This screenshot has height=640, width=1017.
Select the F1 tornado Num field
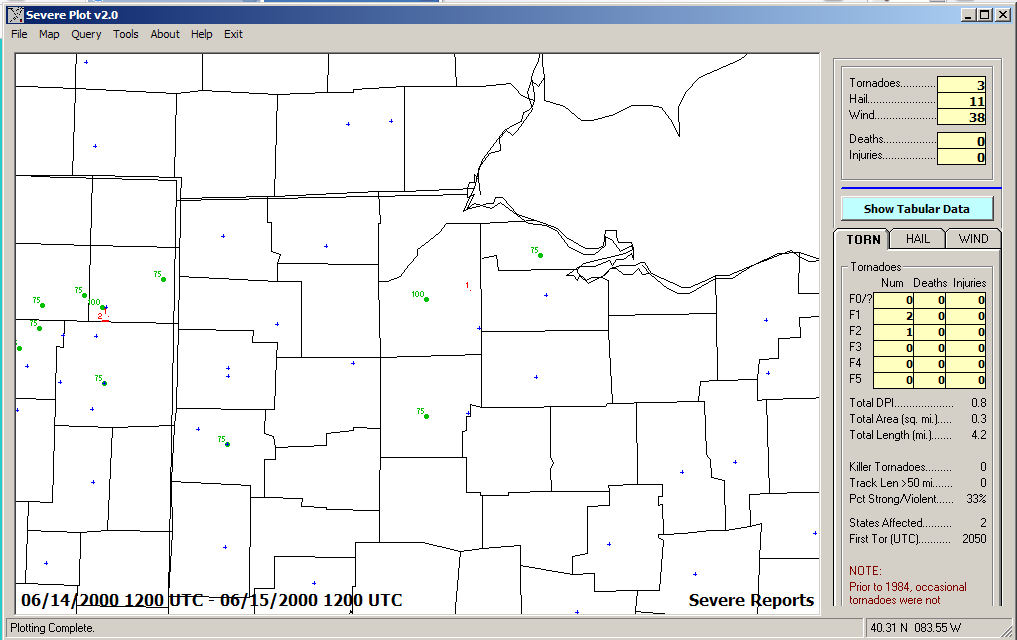[895, 316]
